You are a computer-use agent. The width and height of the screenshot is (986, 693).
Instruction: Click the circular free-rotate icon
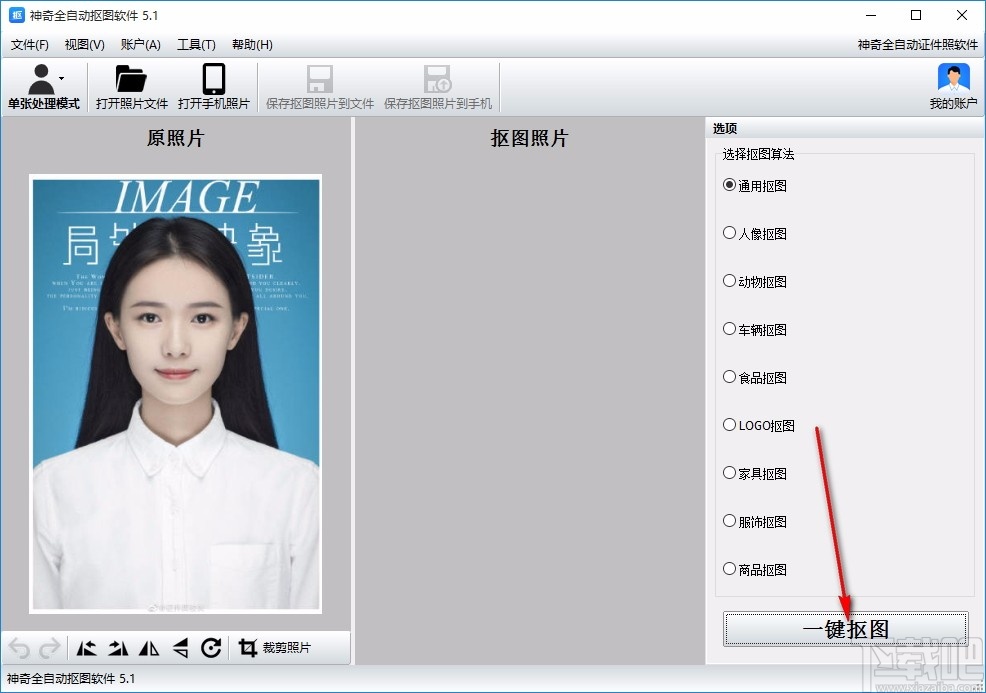tap(211, 648)
